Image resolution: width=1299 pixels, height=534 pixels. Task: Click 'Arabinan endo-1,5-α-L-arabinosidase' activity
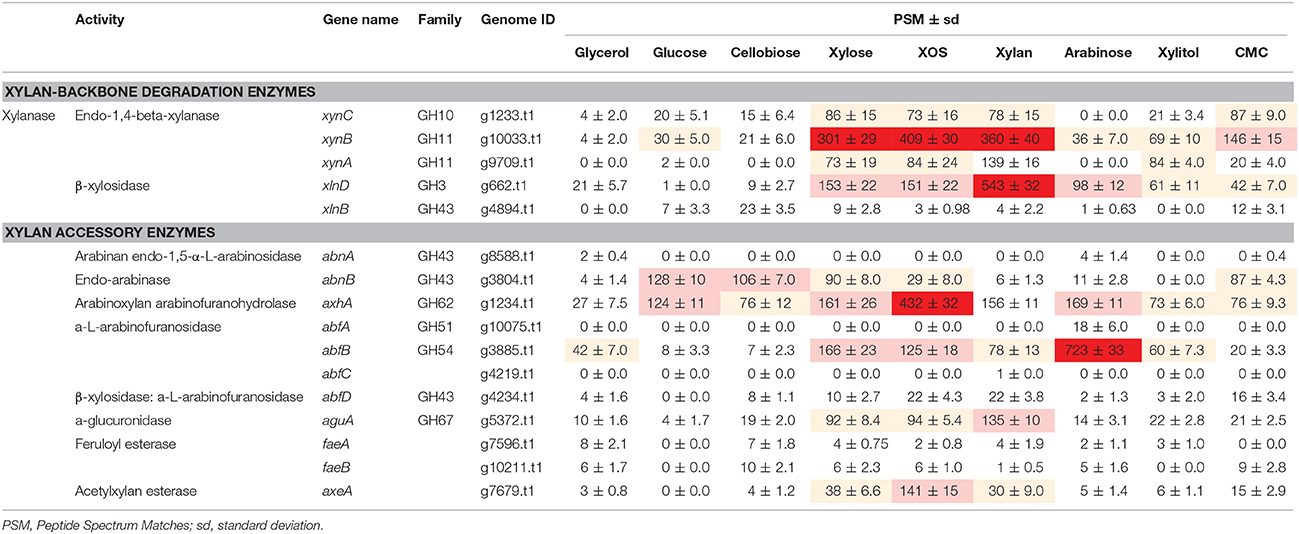click(188, 257)
